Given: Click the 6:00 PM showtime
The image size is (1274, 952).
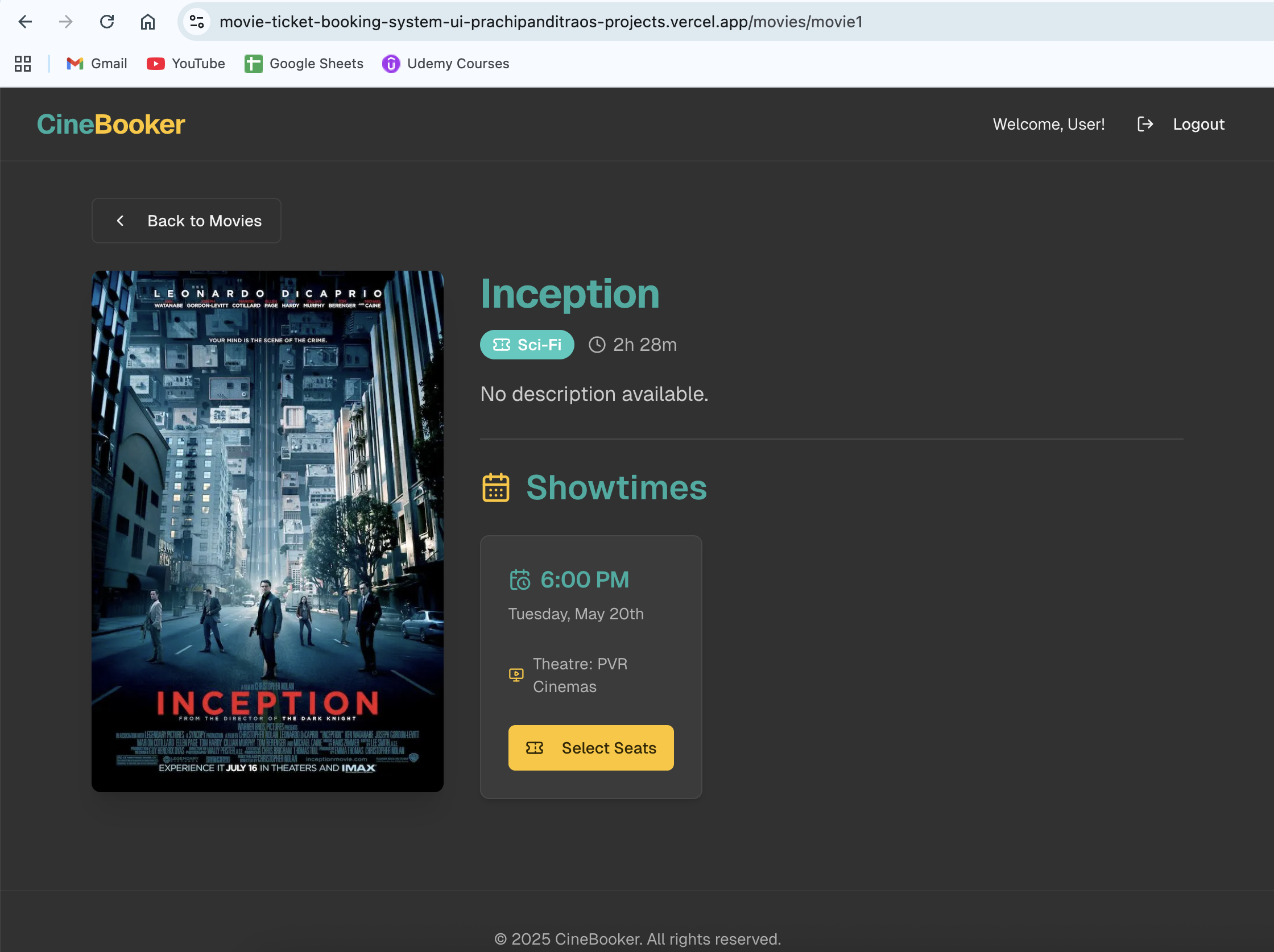Looking at the screenshot, I should click(x=585, y=580).
